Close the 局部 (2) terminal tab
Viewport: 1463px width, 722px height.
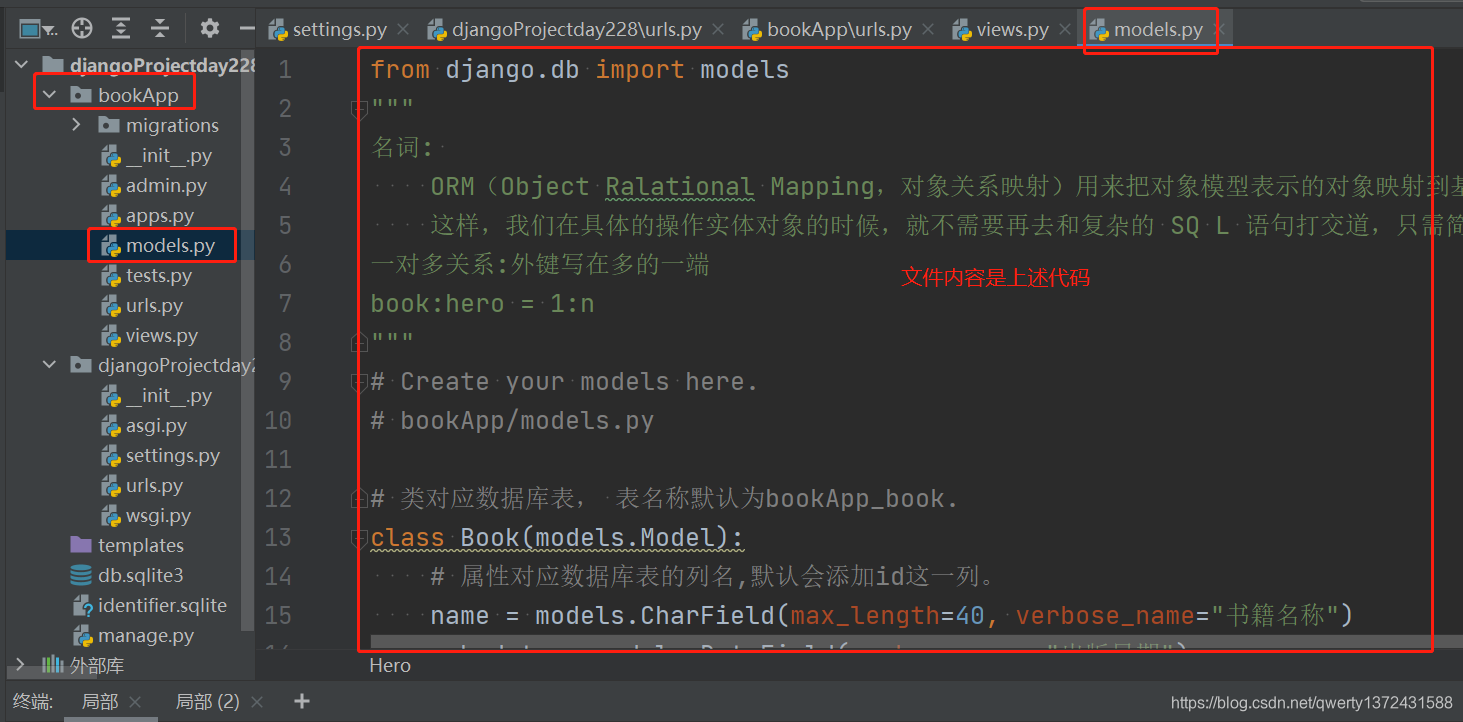pos(257,703)
